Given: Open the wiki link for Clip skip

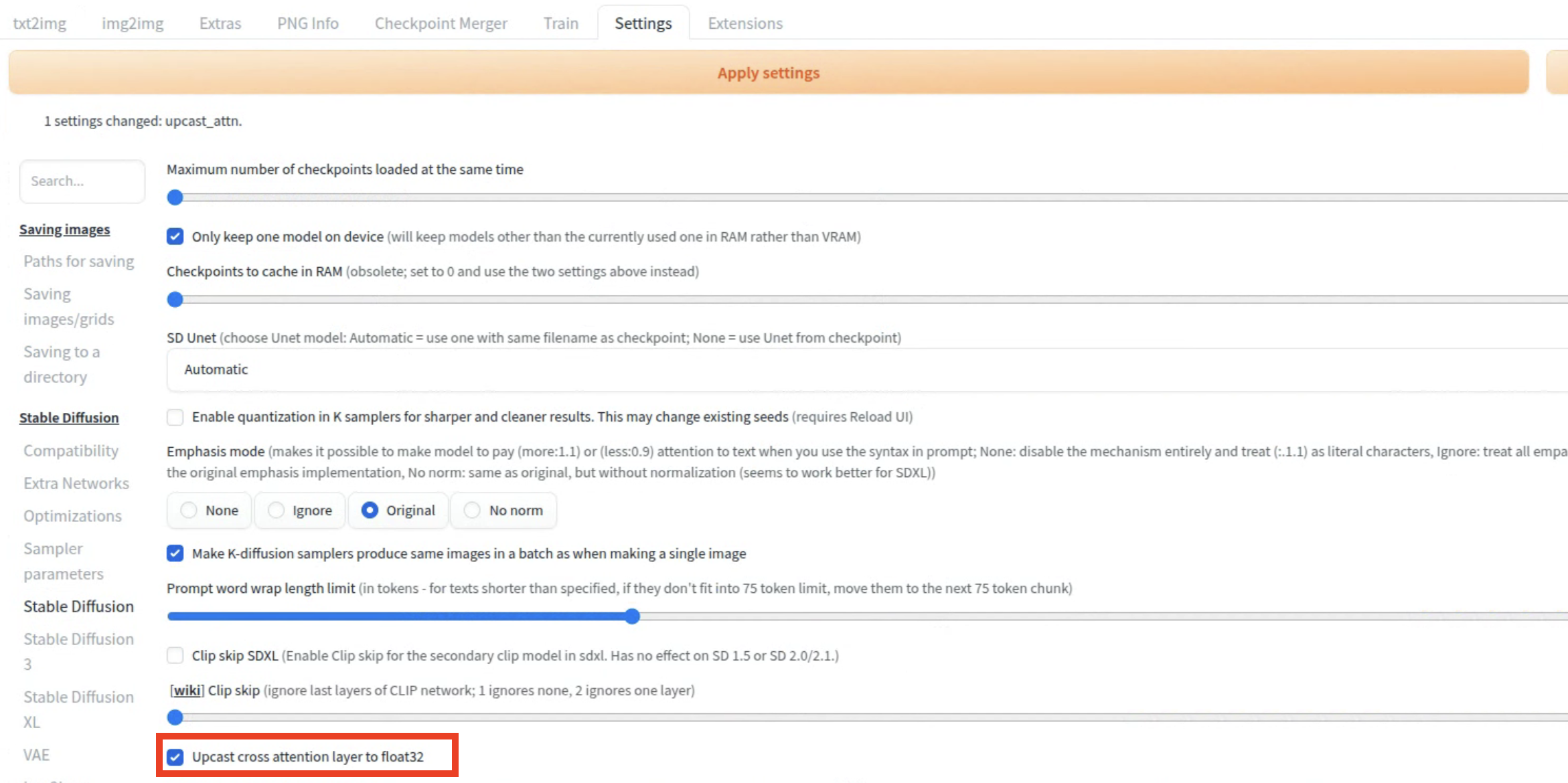Looking at the screenshot, I should click(187, 690).
